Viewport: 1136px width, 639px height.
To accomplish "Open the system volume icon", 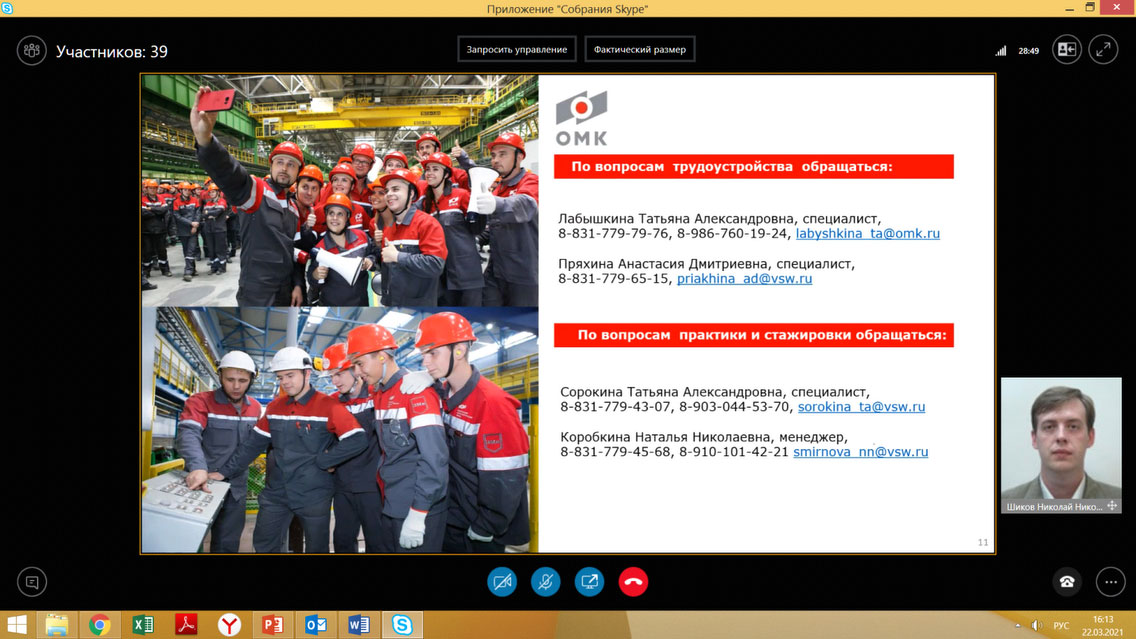I will click(x=1037, y=625).
